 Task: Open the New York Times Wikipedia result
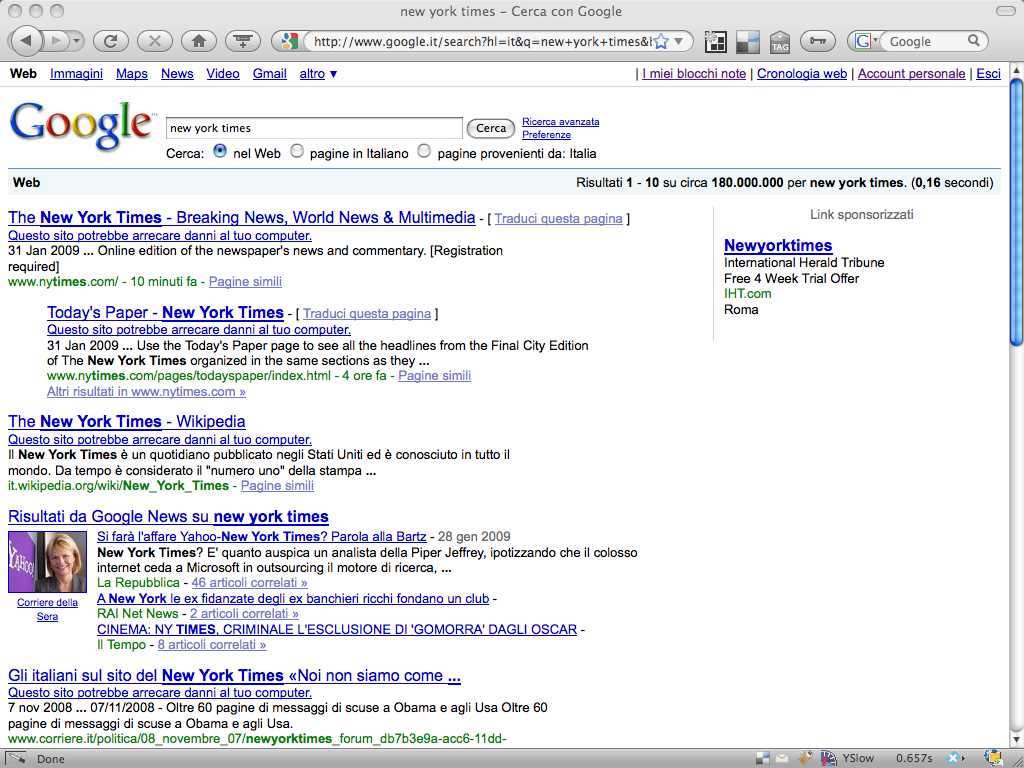click(127, 421)
